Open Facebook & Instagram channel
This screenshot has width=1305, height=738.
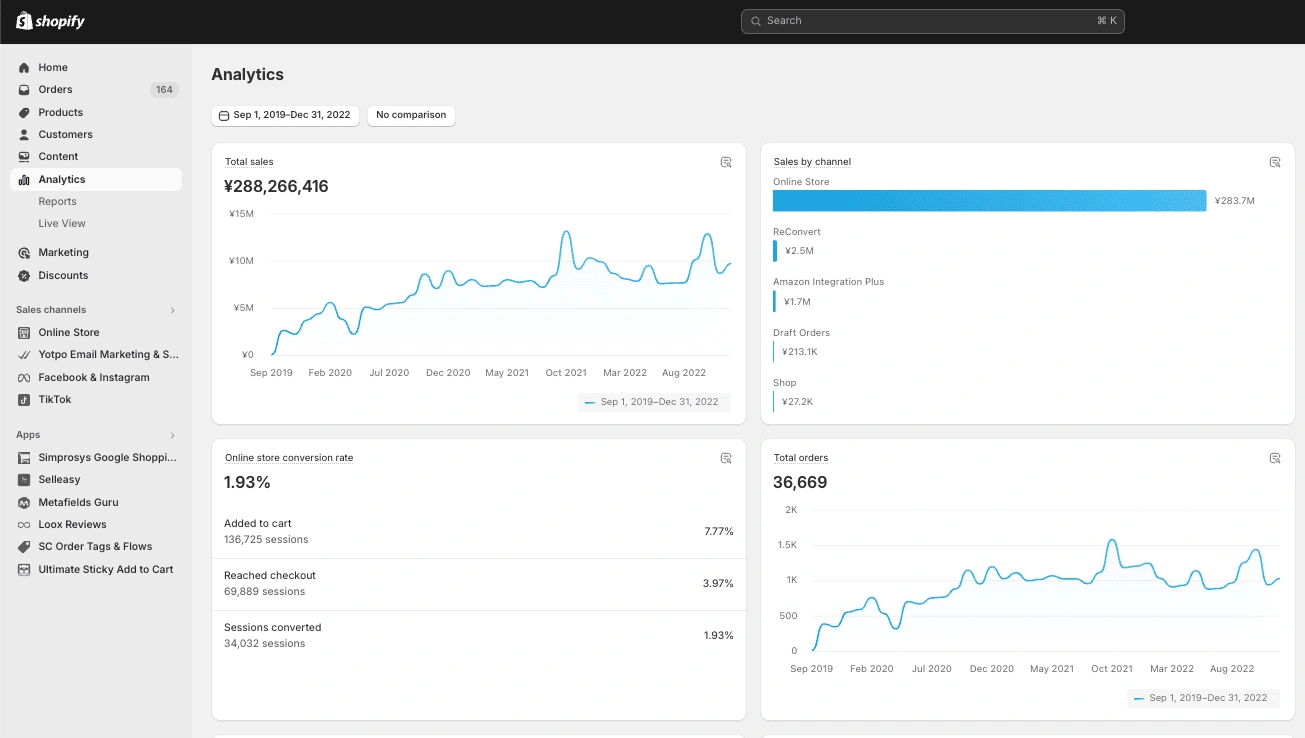[96, 377]
